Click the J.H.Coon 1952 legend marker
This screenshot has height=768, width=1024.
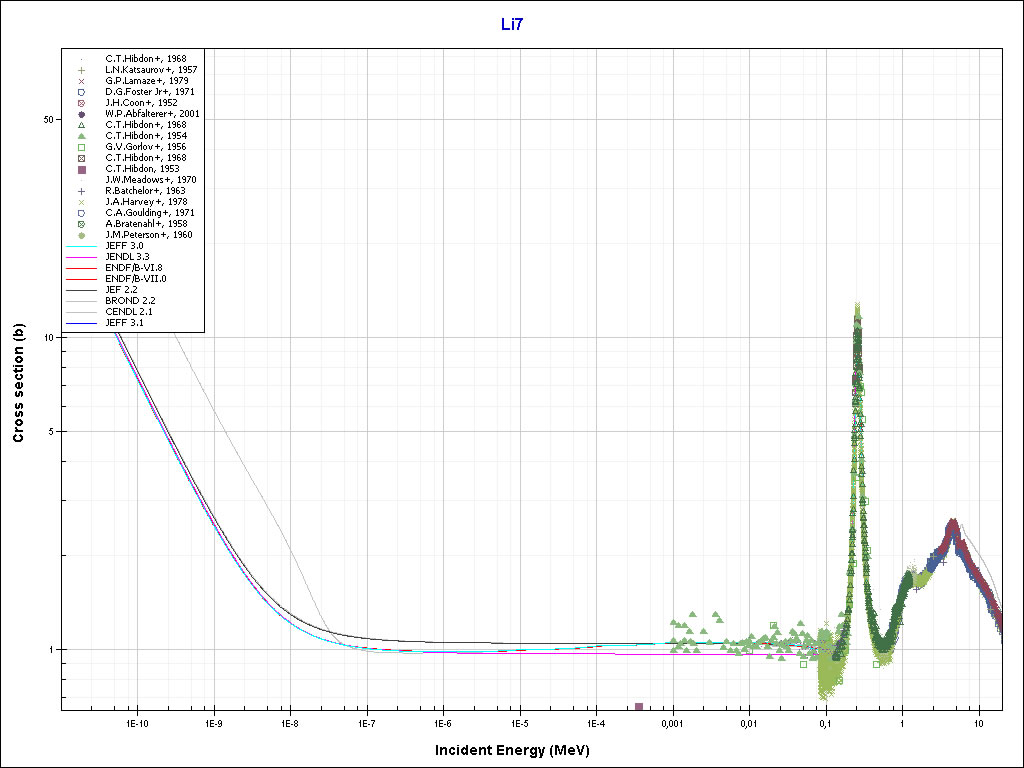[x=83, y=103]
